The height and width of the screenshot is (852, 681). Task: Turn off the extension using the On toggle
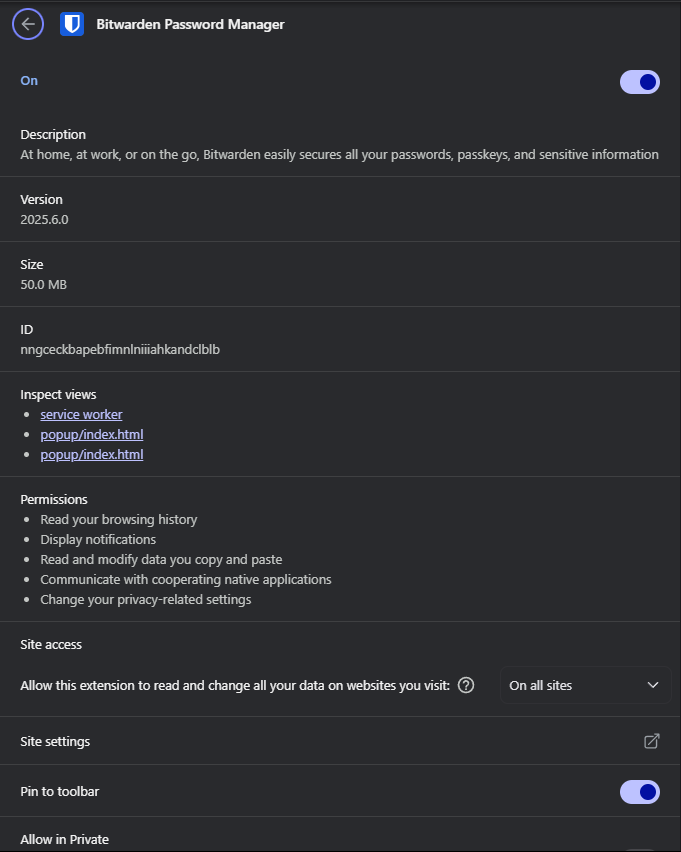(x=639, y=82)
